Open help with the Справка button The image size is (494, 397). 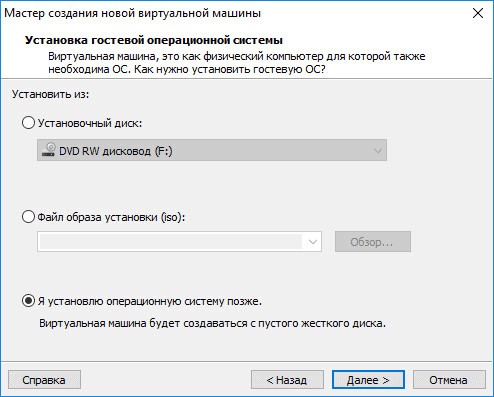pyautogui.click(x=44, y=380)
